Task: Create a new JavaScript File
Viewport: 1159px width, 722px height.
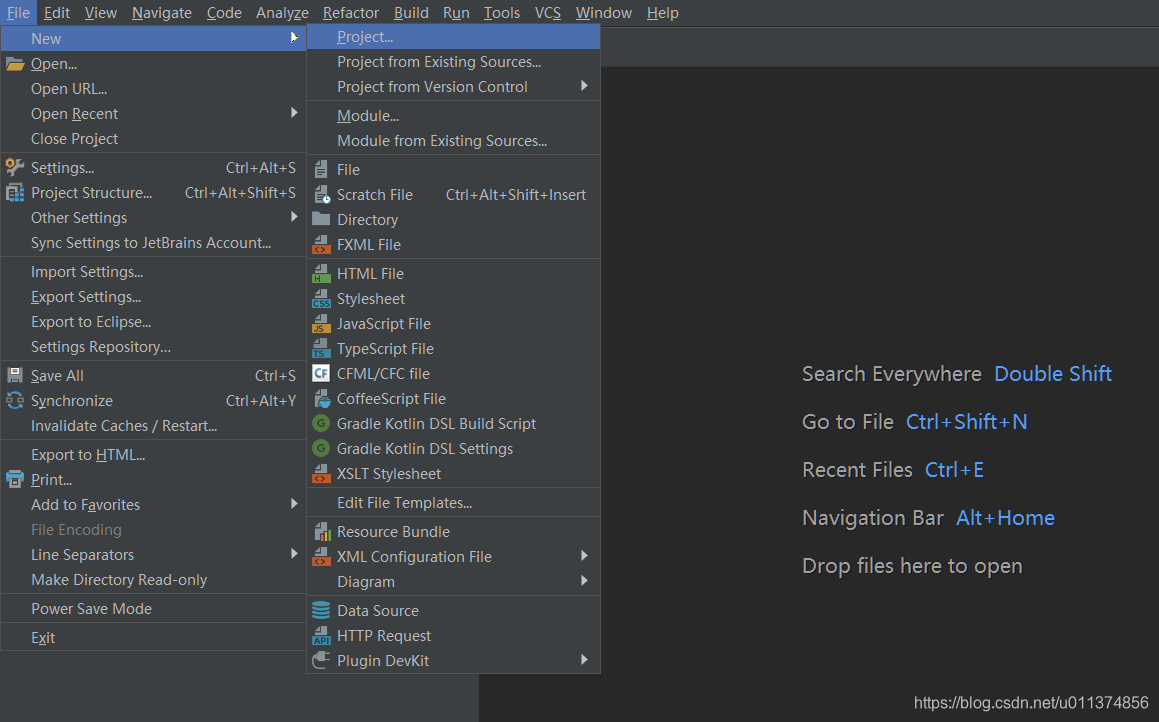Action: pyautogui.click(x=380, y=323)
